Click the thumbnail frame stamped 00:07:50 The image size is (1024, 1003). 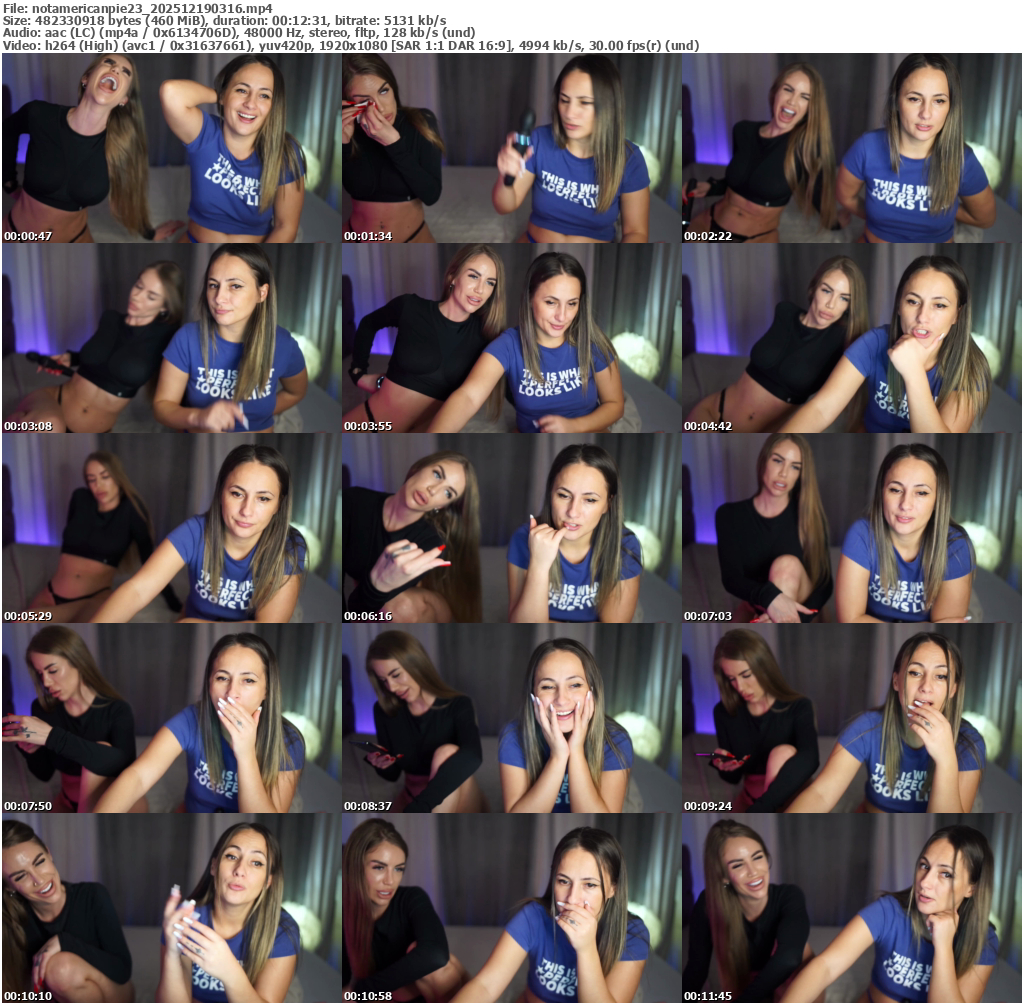(172, 718)
